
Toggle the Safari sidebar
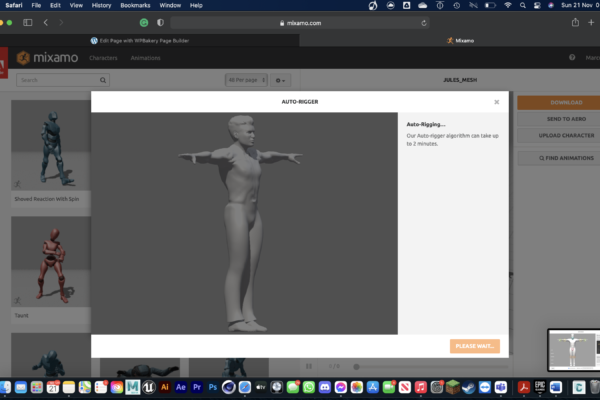[x=28, y=23]
